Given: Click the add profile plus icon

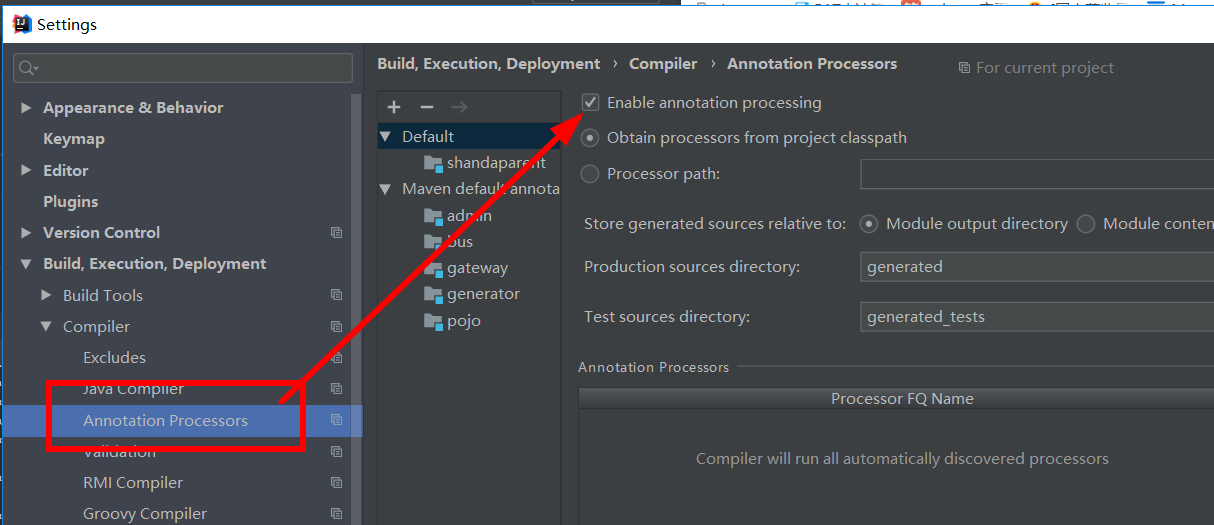Looking at the screenshot, I should 394,107.
